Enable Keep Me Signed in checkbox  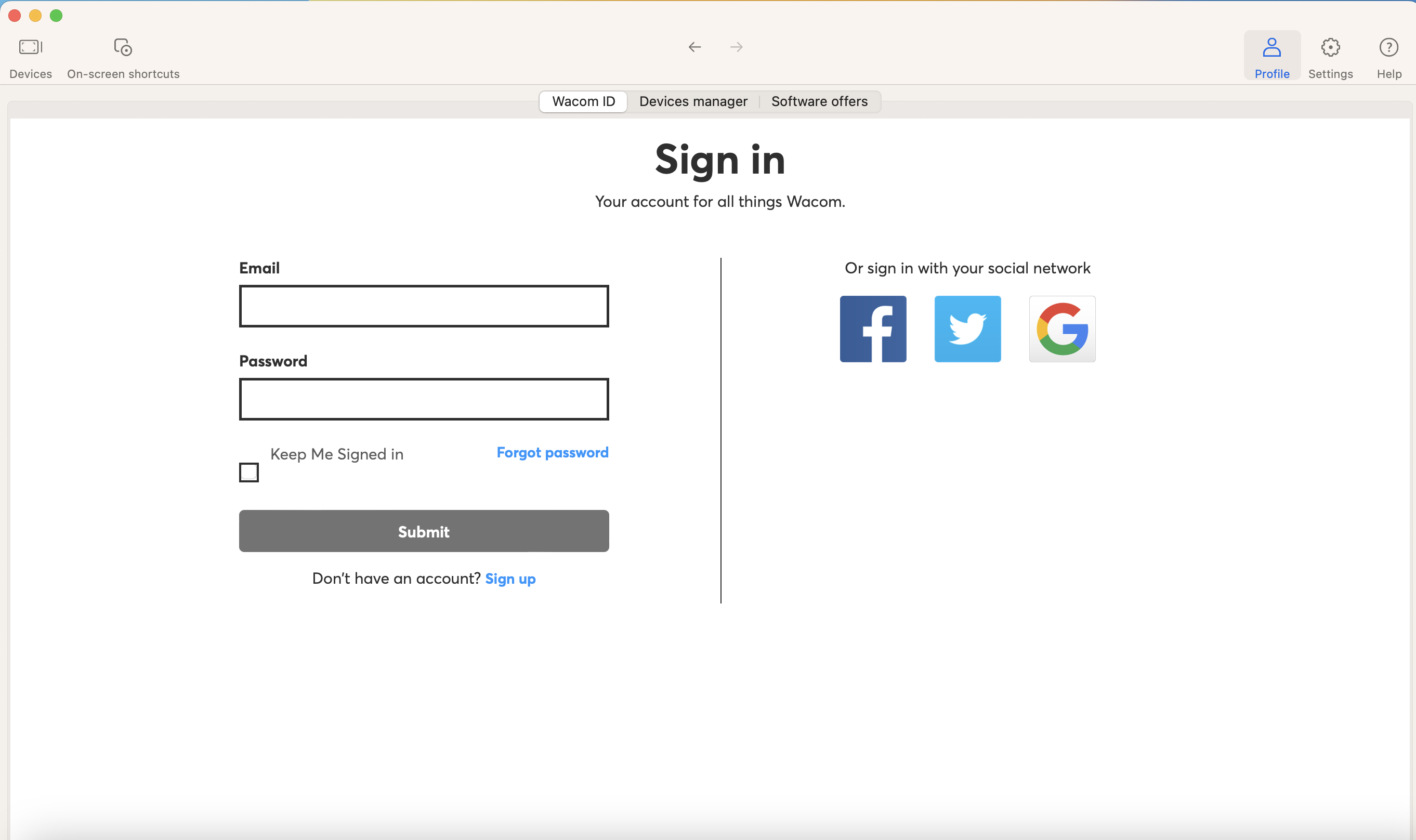point(249,472)
